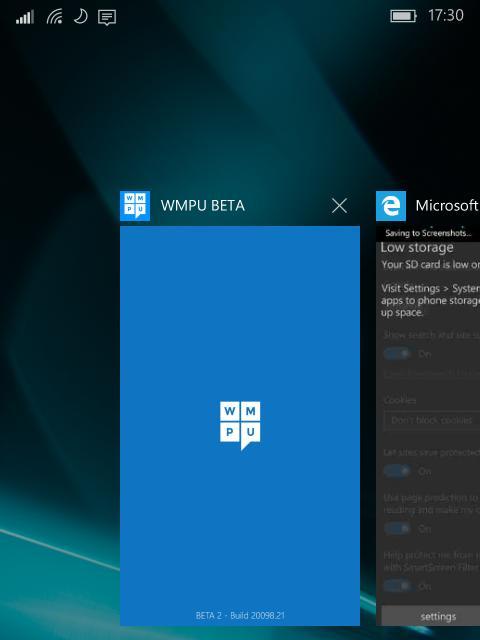
Task: Tap the WMPU logo in the splash screen
Action: [x=240, y=425]
